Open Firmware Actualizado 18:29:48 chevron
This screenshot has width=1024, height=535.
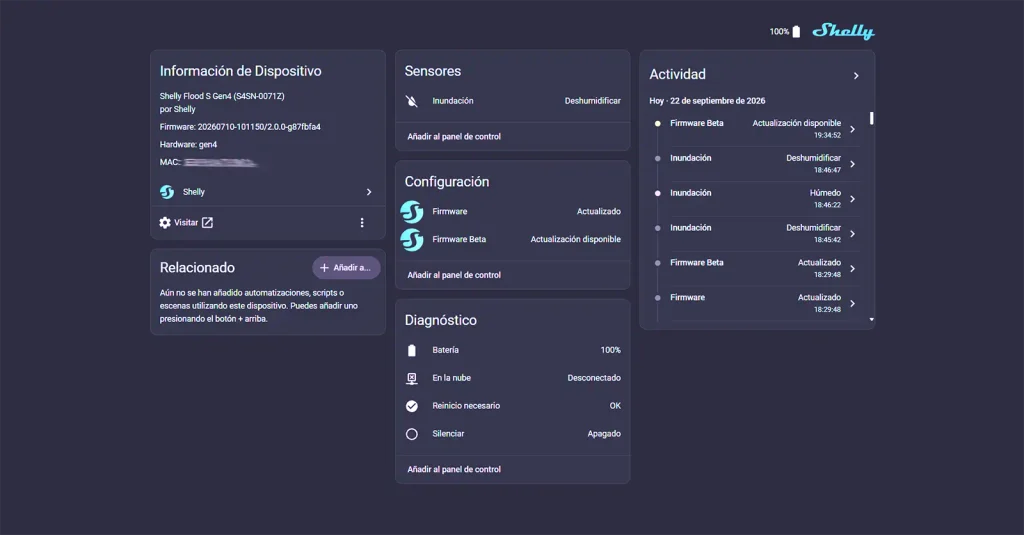852,304
